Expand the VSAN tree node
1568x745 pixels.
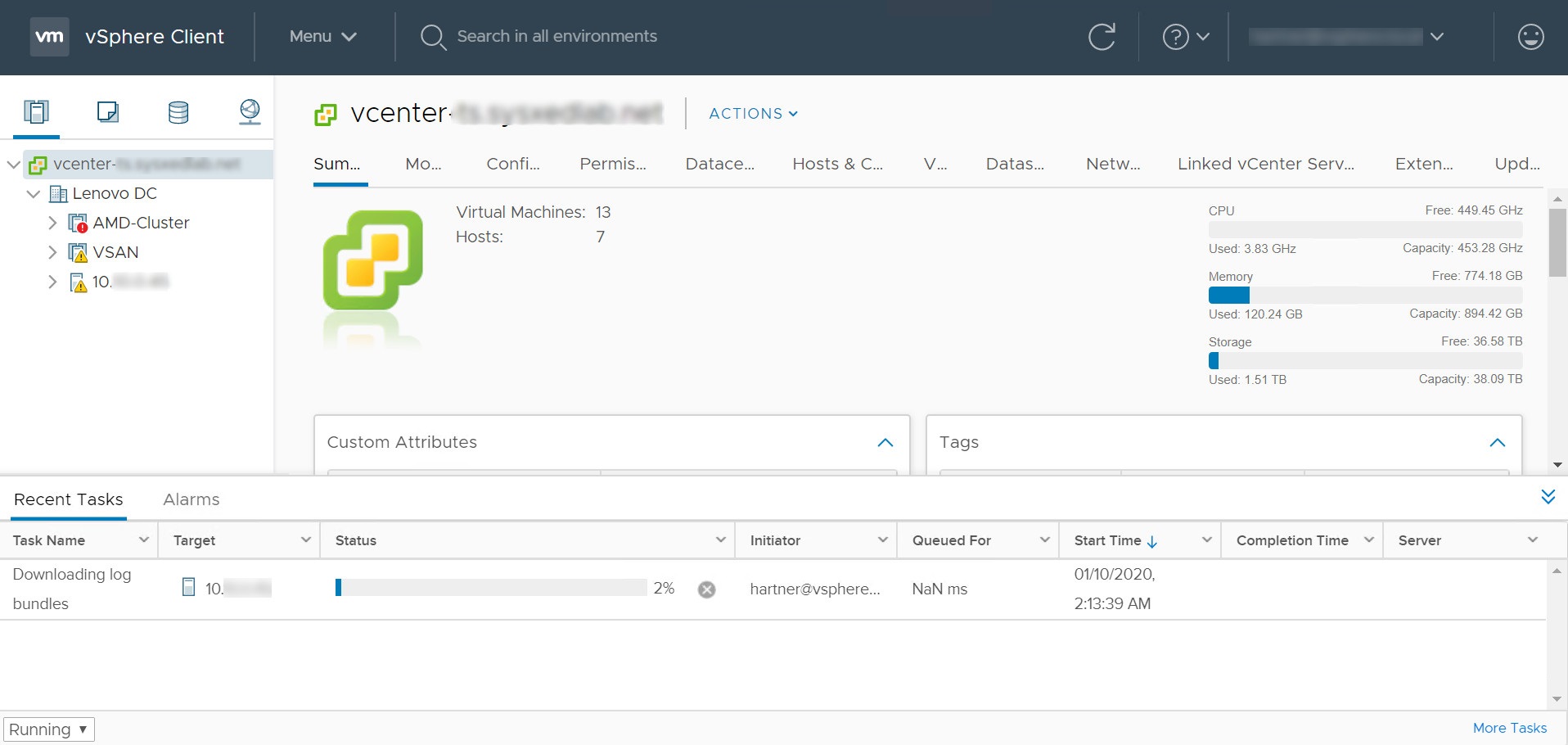click(x=52, y=252)
